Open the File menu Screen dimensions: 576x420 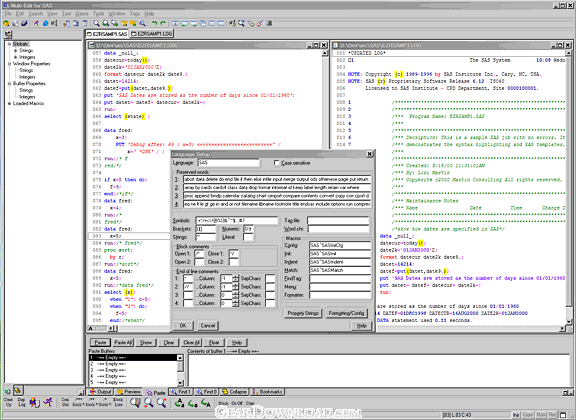(x=8, y=14)
